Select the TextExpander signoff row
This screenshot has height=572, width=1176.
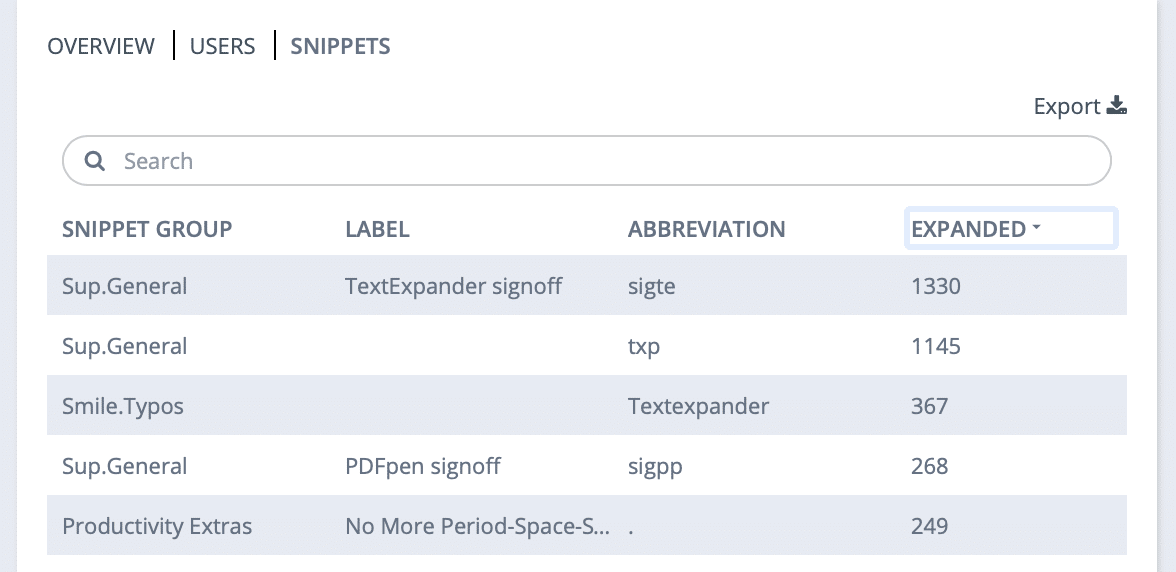tap(586, 286)
